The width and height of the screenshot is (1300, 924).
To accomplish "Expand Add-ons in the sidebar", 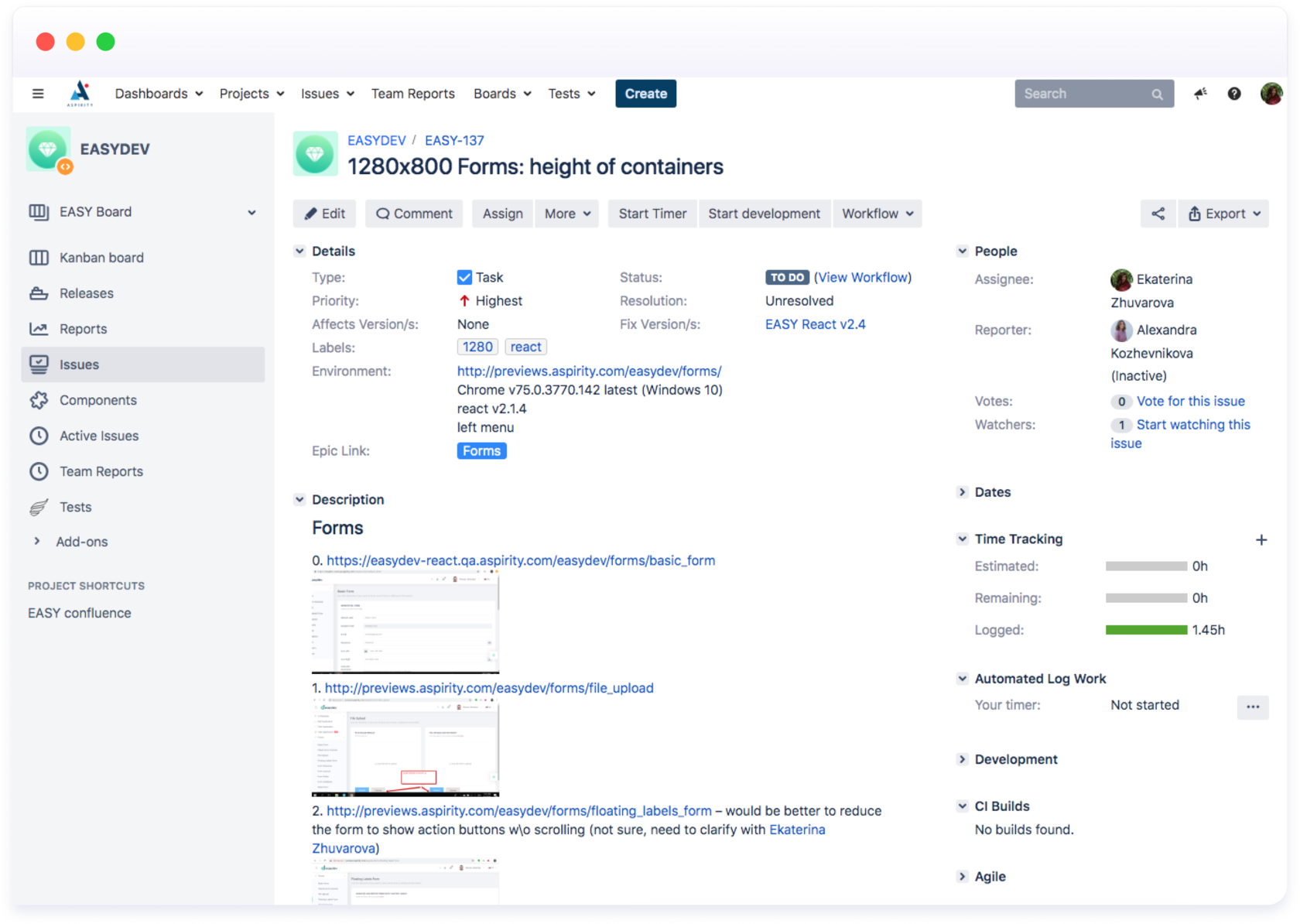I will click(81, 542).
